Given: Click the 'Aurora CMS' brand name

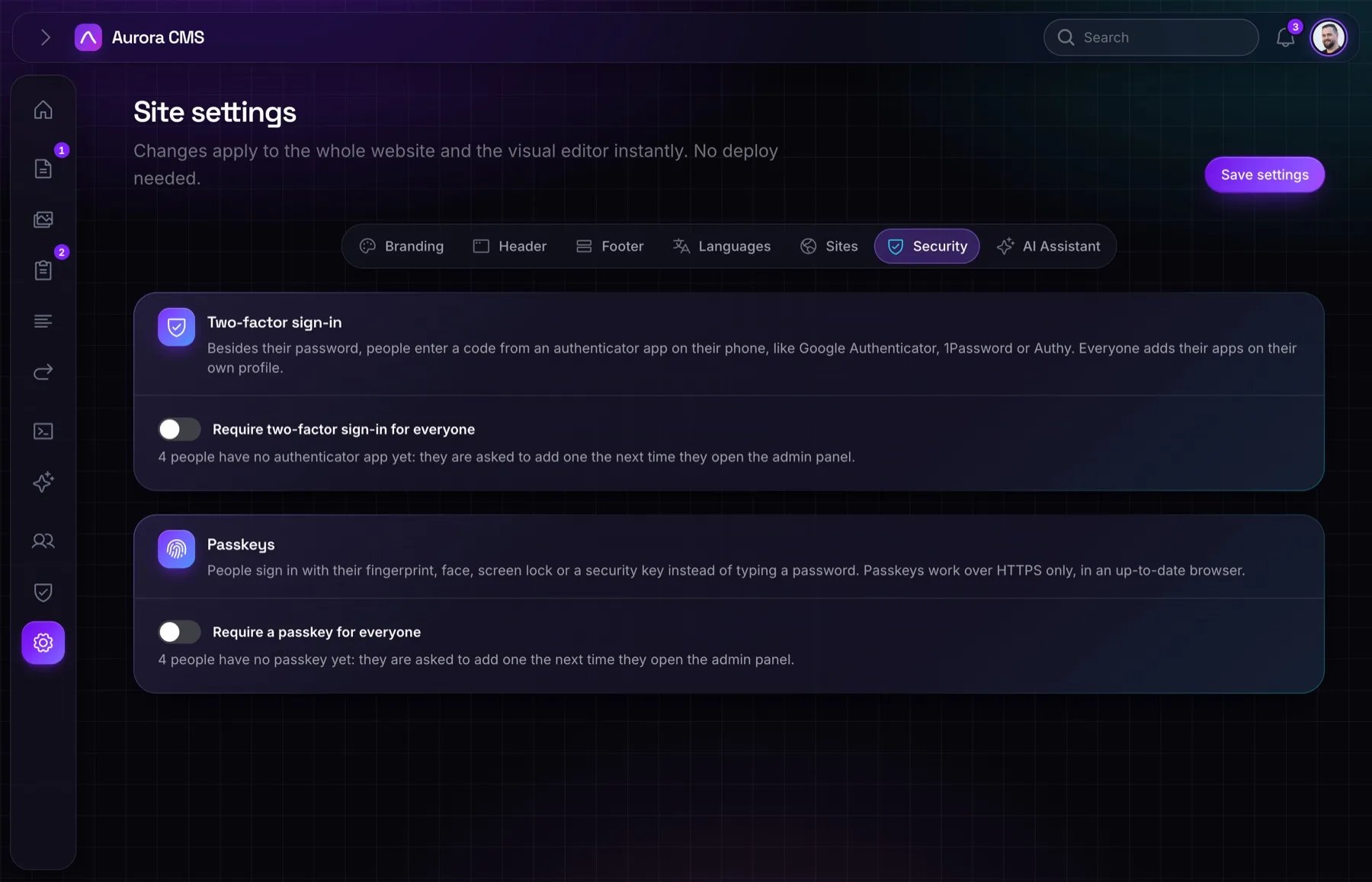Looking at the screenshot, I should pyautogui.click(x=158, y=37).
